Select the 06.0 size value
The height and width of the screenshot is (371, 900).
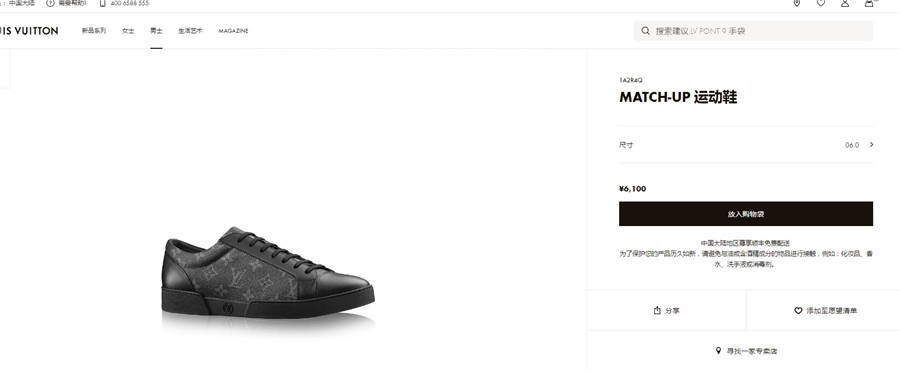(x=852, y=145)
